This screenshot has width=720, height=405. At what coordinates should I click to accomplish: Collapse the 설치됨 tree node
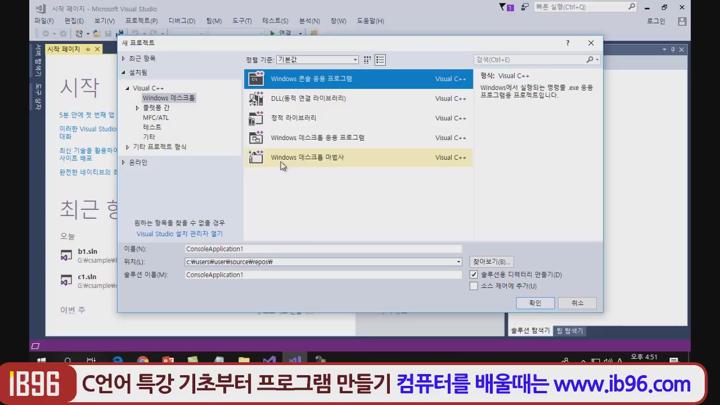coord(124,73)
